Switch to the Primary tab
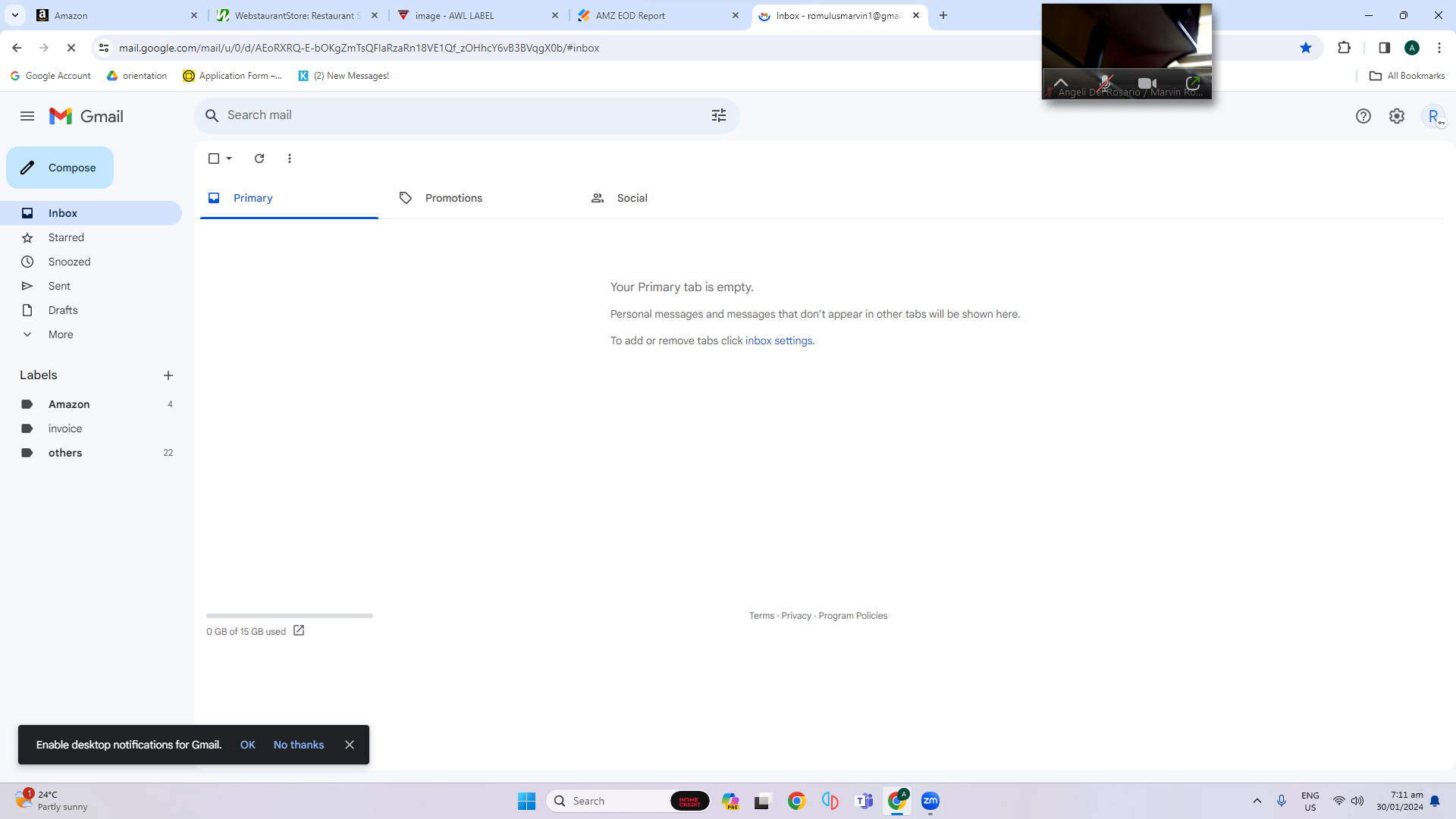The width and height of the screenshot is (1456, 819). [x=289, y=198]
